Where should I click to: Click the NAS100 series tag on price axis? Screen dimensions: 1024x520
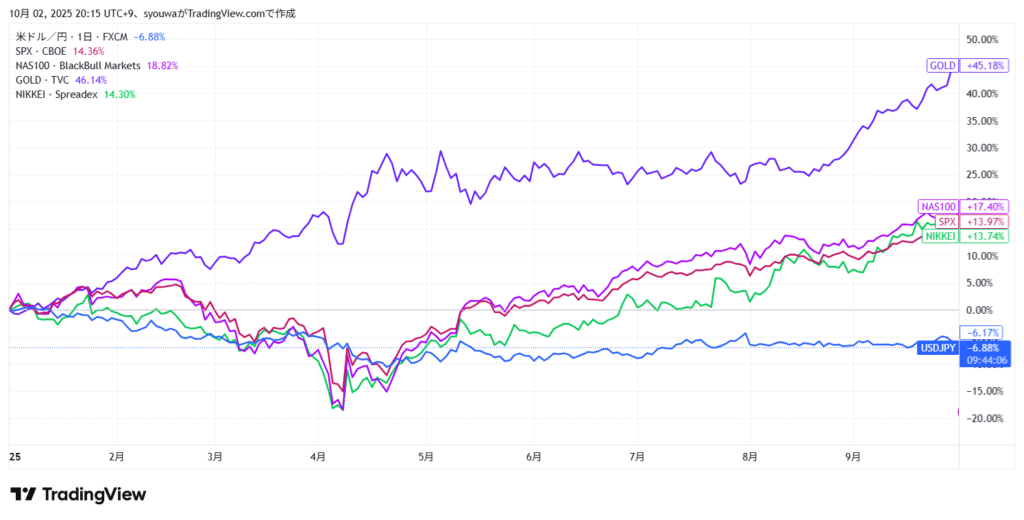pyautogui.click(x=938, y=206)
